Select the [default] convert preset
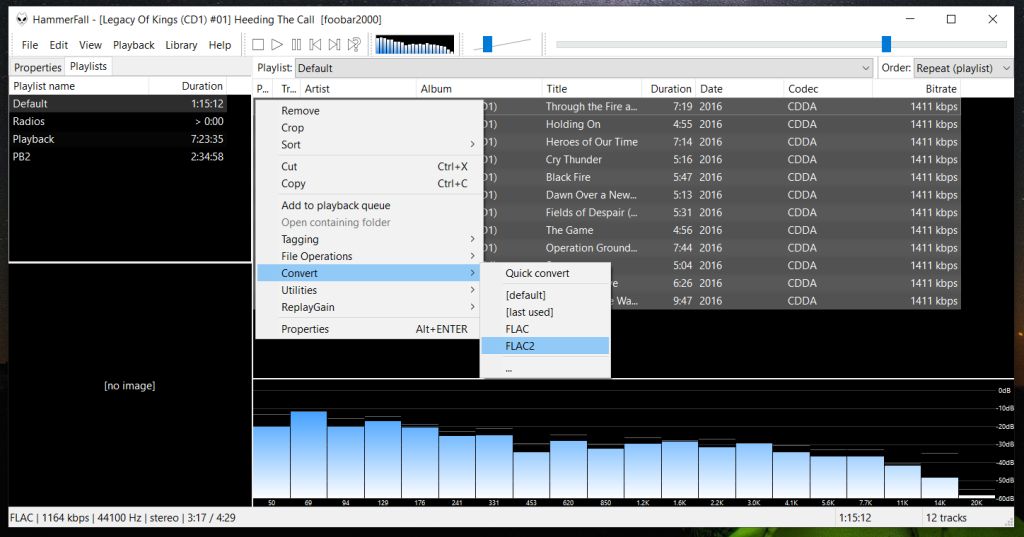The image size is (1024, 537). point(545,295)
